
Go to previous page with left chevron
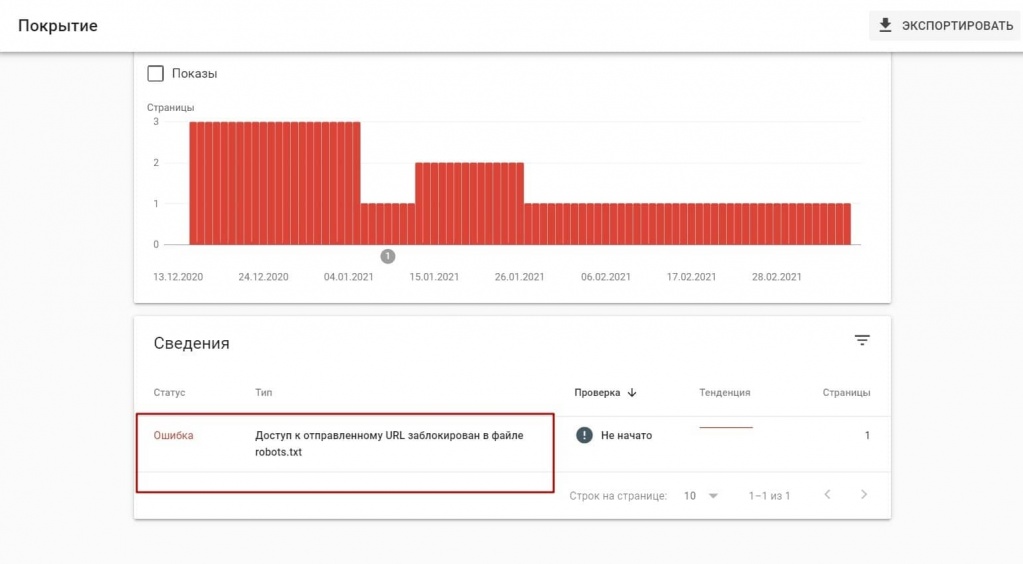(827, 495)
